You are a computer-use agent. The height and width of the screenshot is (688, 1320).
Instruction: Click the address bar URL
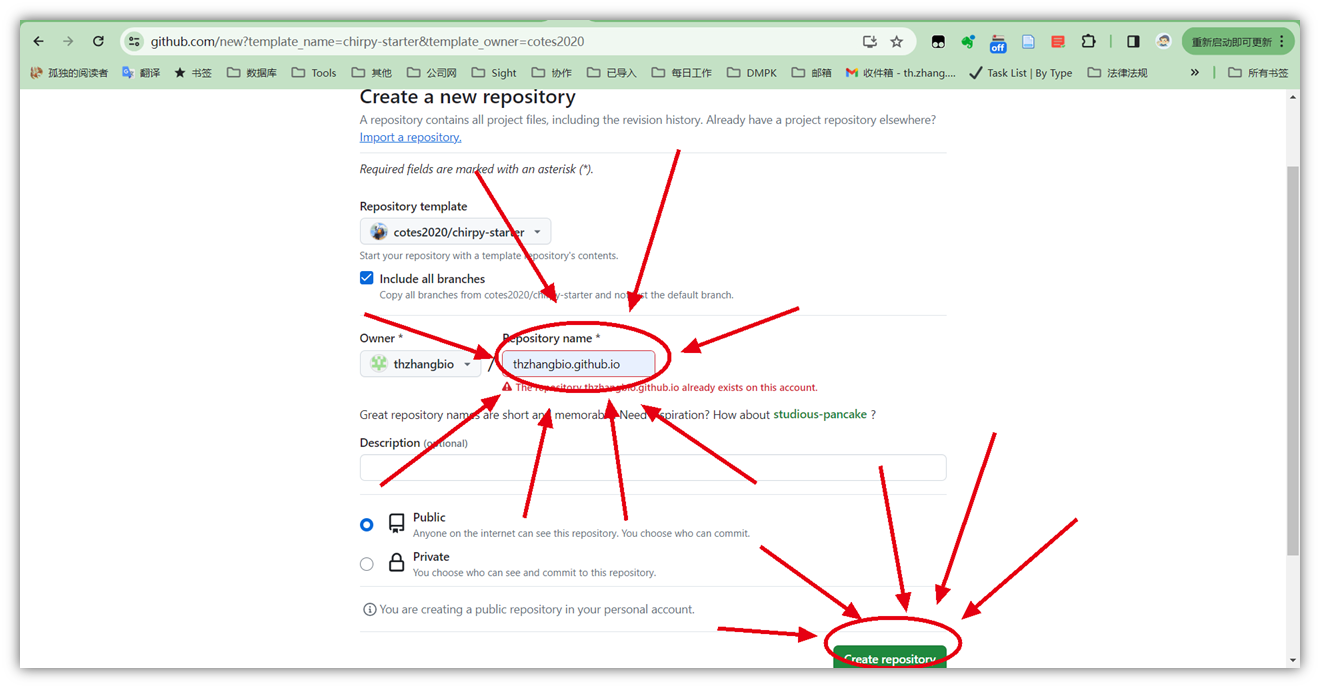[367, 41]
